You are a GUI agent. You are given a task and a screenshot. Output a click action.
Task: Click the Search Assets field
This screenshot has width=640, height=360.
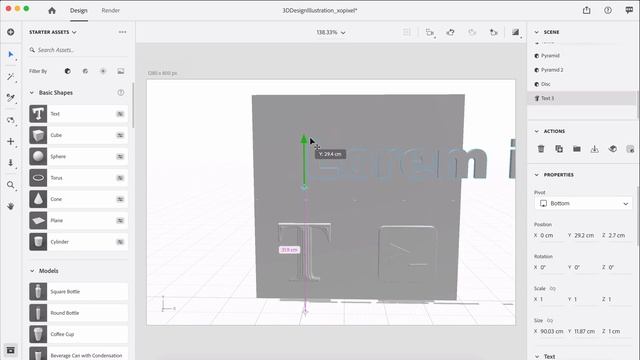click(x=78, y=50)
